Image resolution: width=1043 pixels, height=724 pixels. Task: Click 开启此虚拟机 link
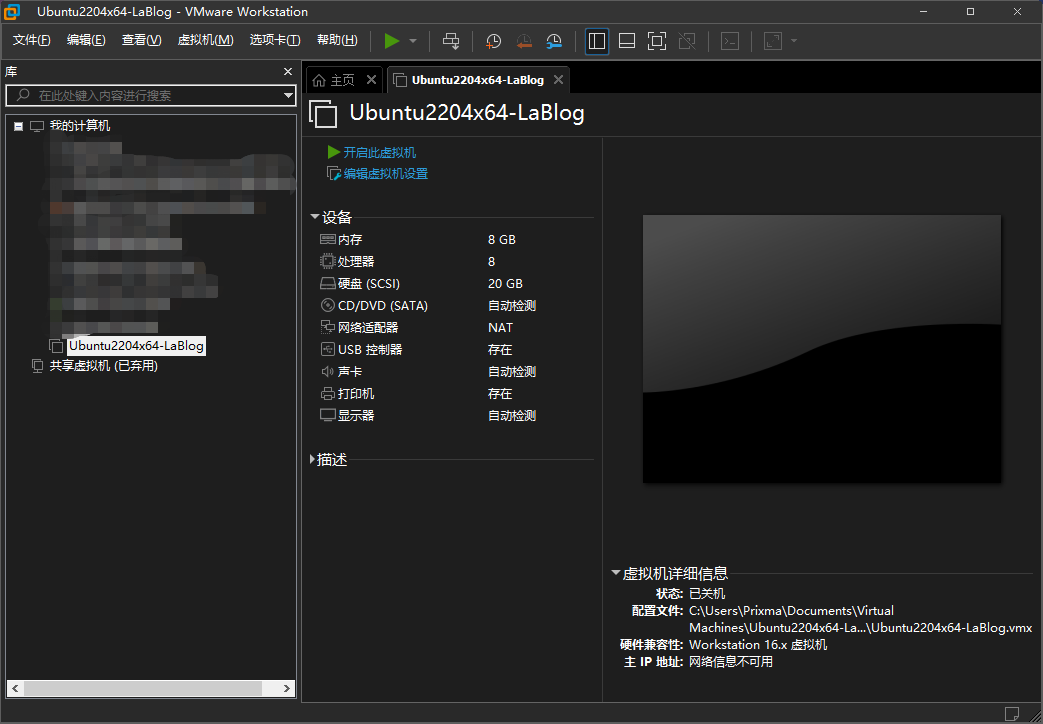[x=379, y=152]
